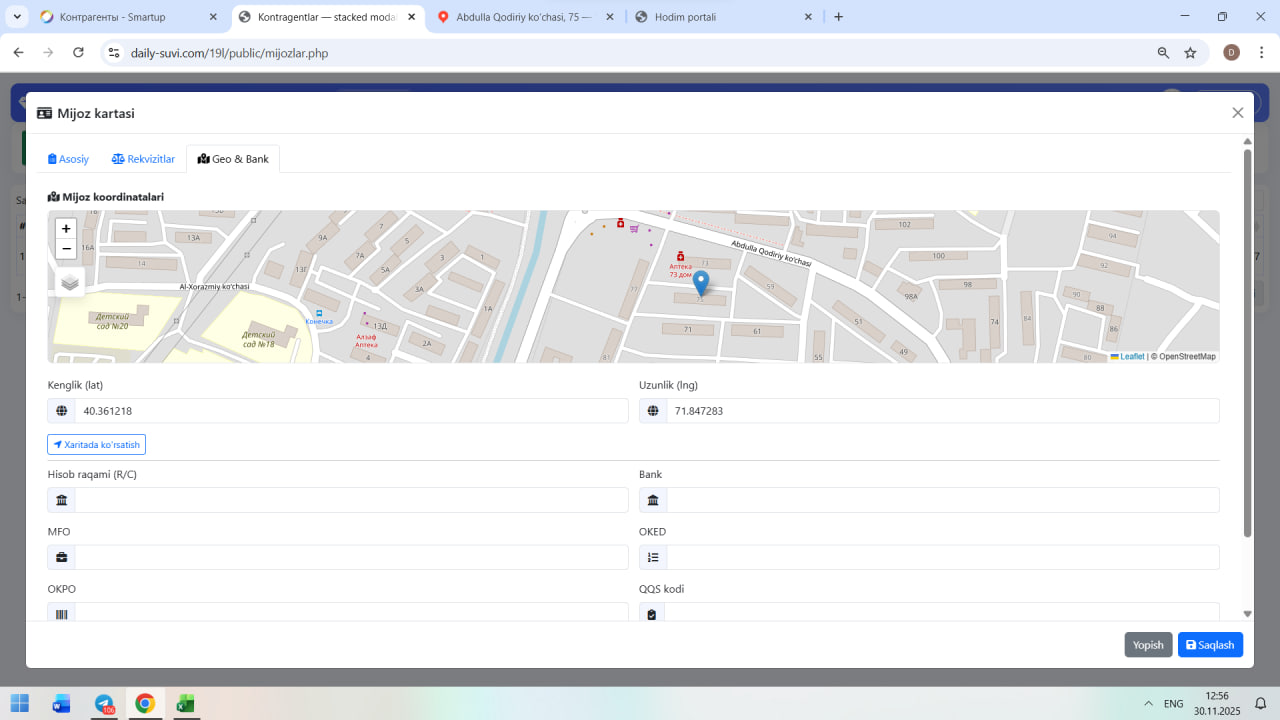Switch to the Asosiy tab
Screen dimensions: 1280x720
pyautogui.click(x=69, y=159)
